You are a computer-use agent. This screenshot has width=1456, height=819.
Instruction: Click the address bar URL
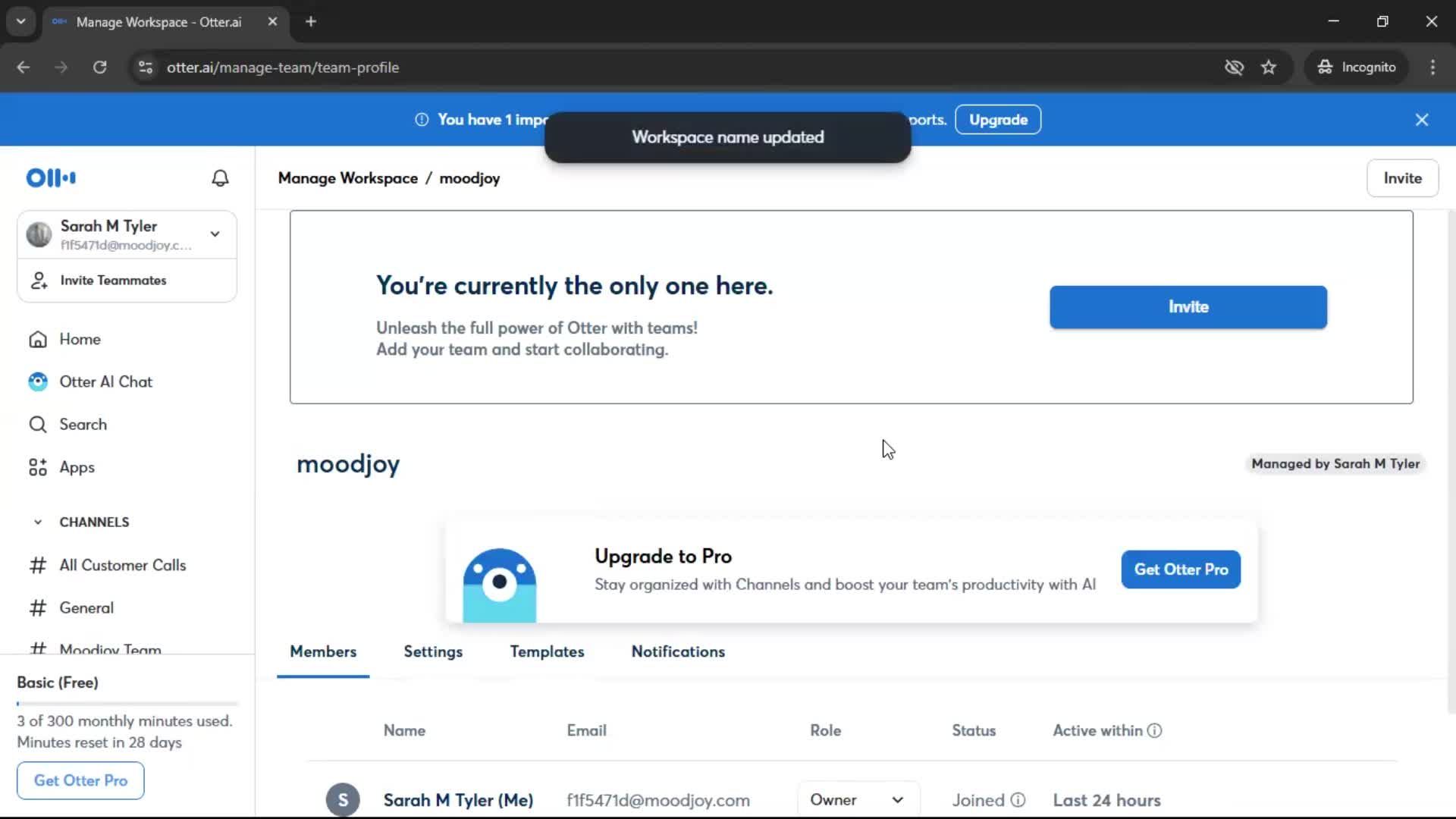(x=283, y=67)
